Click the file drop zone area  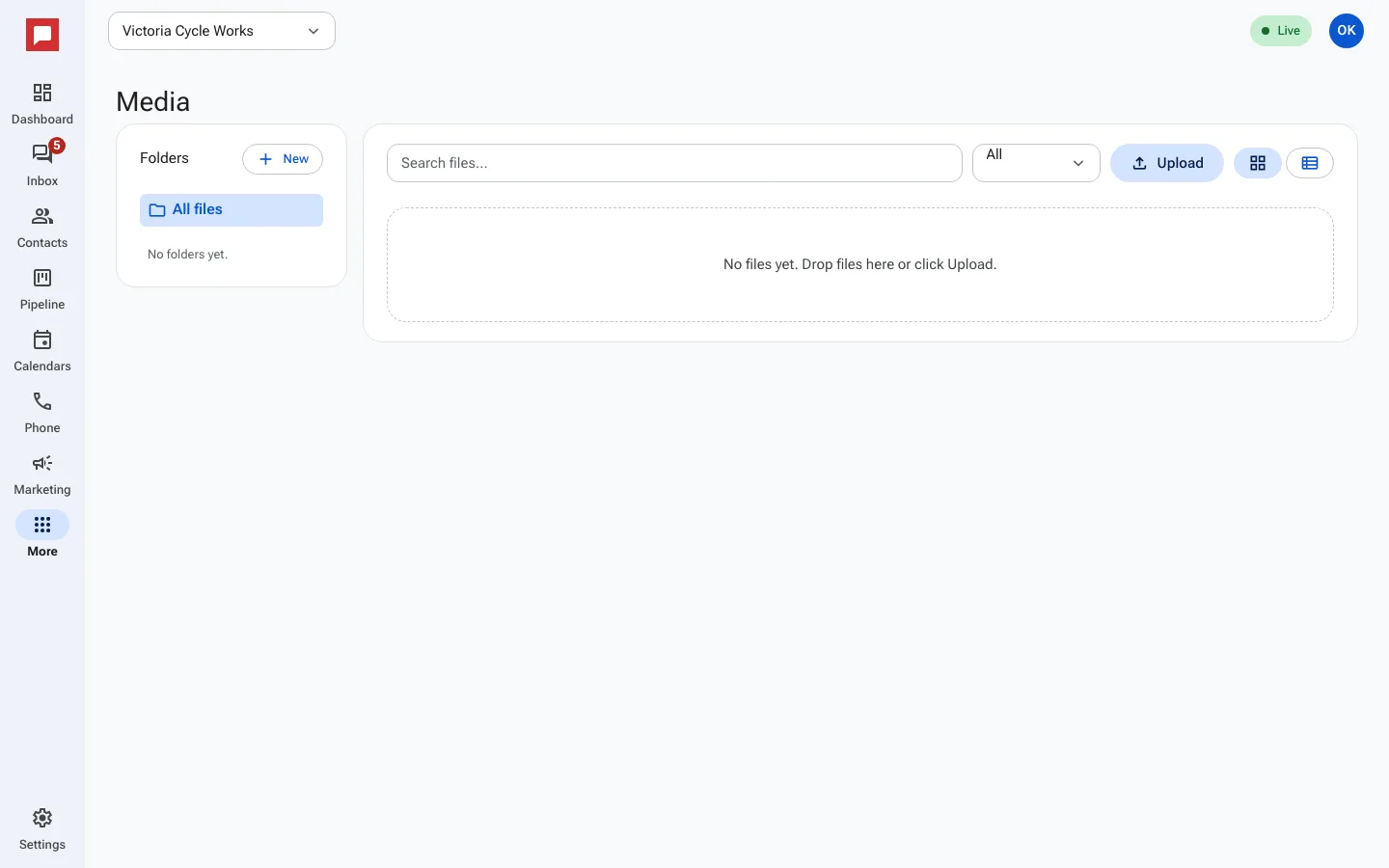[x=860, y=264]
